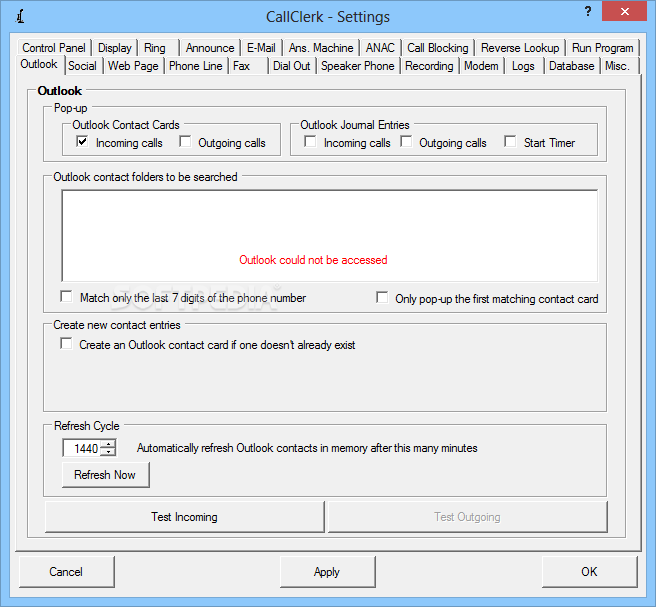Switch to the Display tab

115,48
